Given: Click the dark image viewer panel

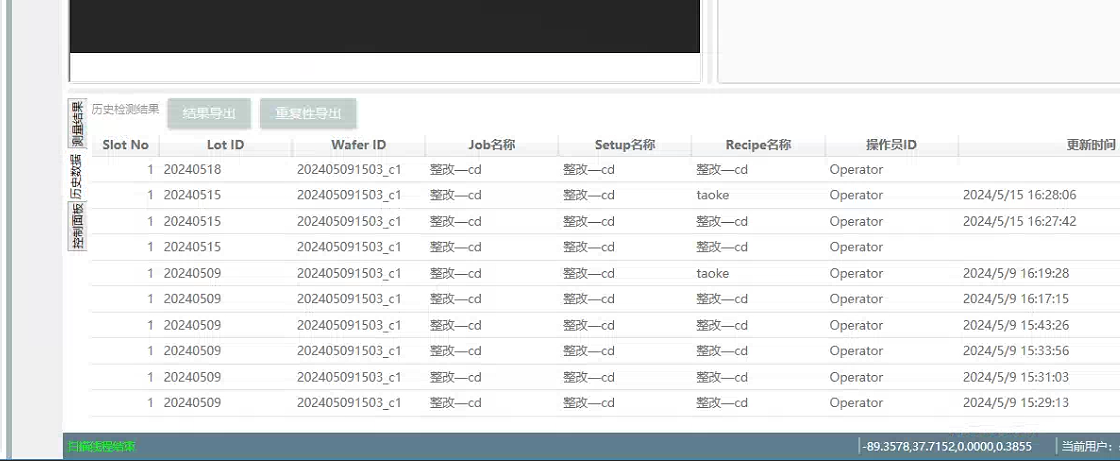Looking at the screenshot, I should (384, 26).
